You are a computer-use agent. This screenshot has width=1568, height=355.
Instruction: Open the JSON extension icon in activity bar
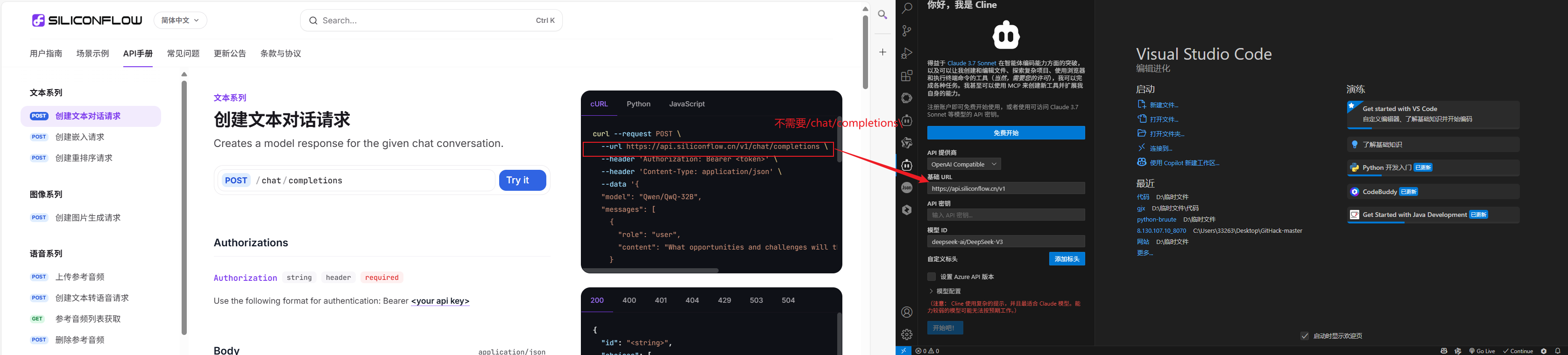click(x=907, y=187)
